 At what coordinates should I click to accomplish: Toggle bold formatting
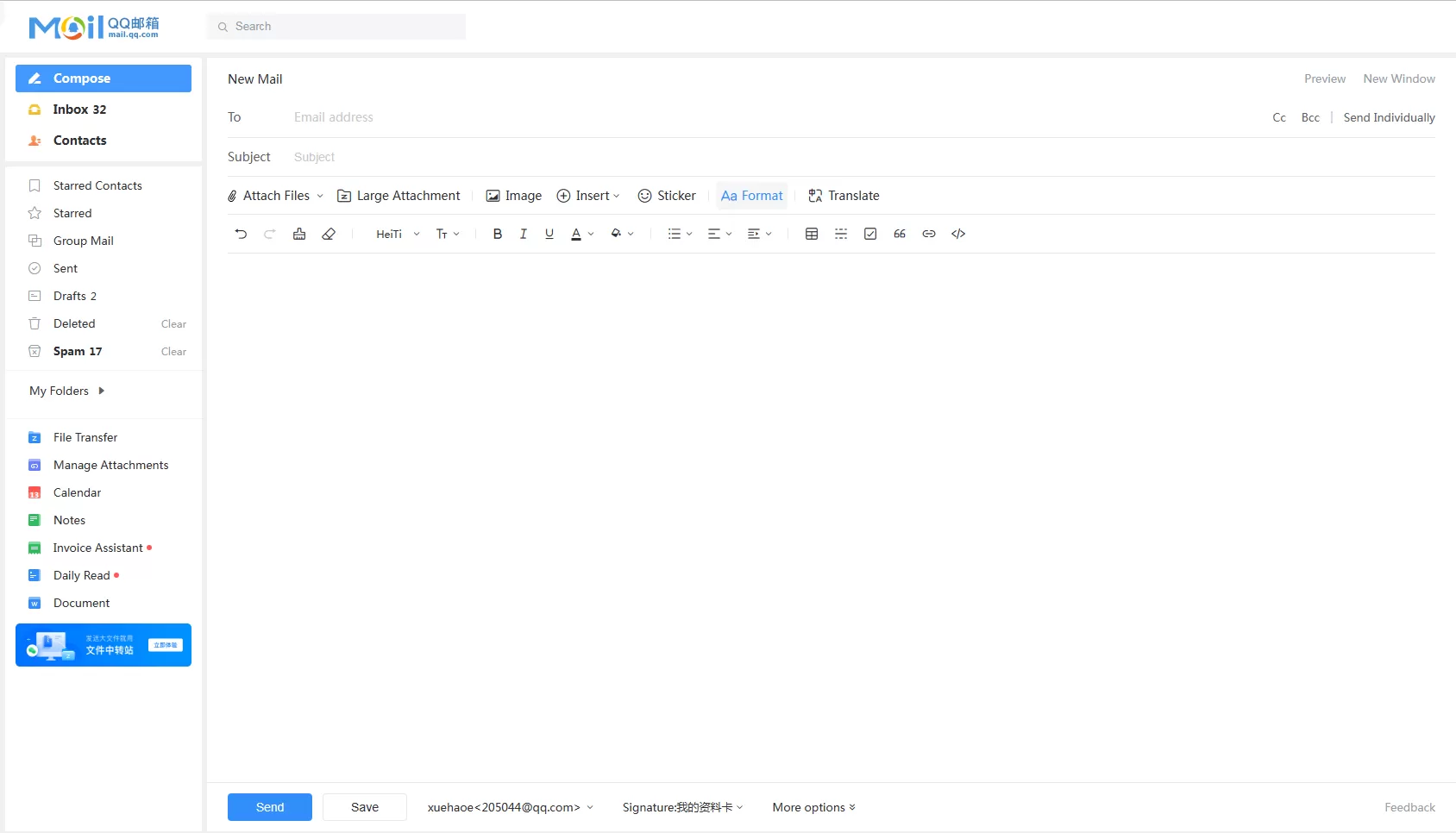coord(498,234)
